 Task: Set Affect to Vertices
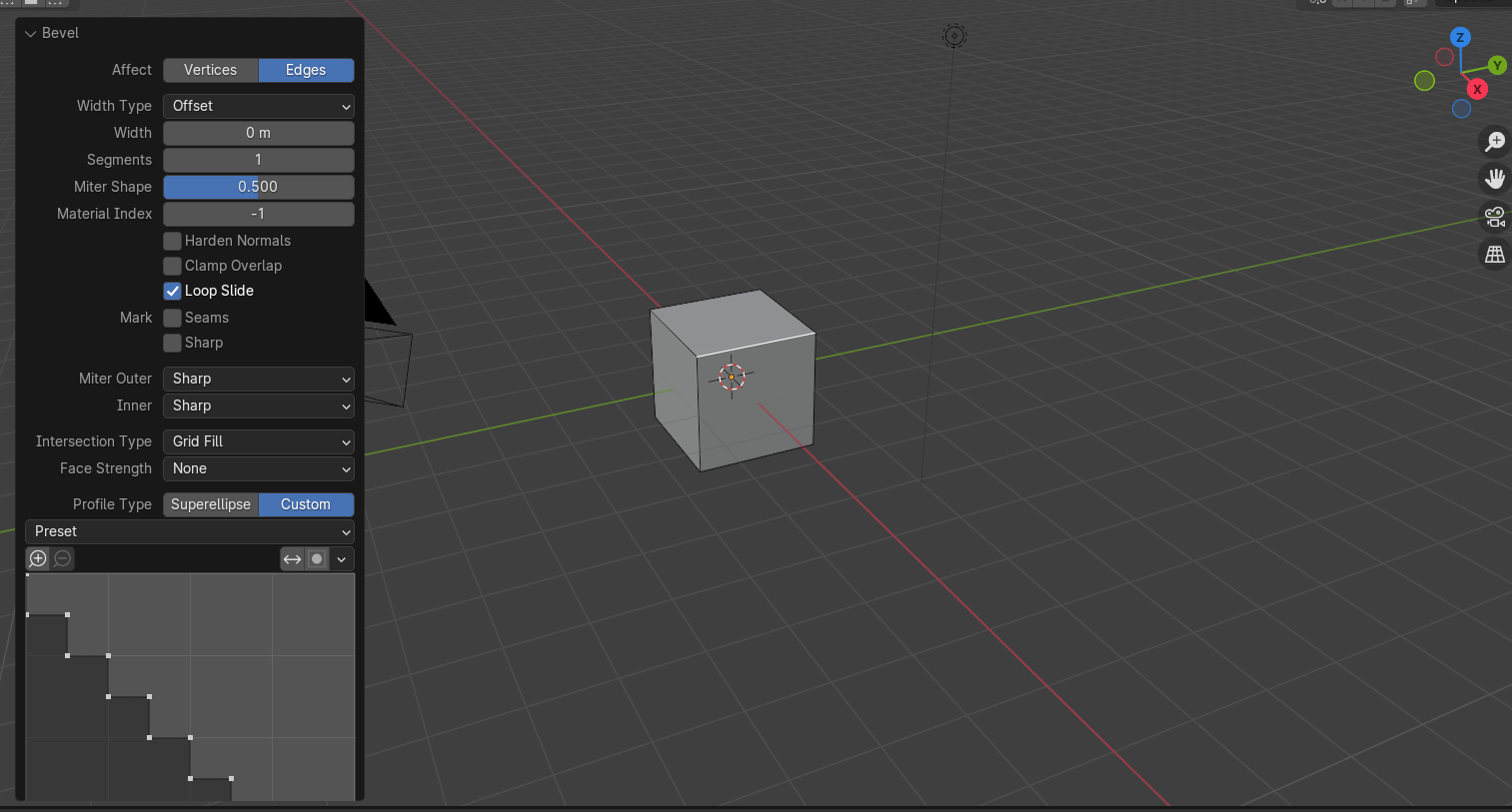point(211,70)
